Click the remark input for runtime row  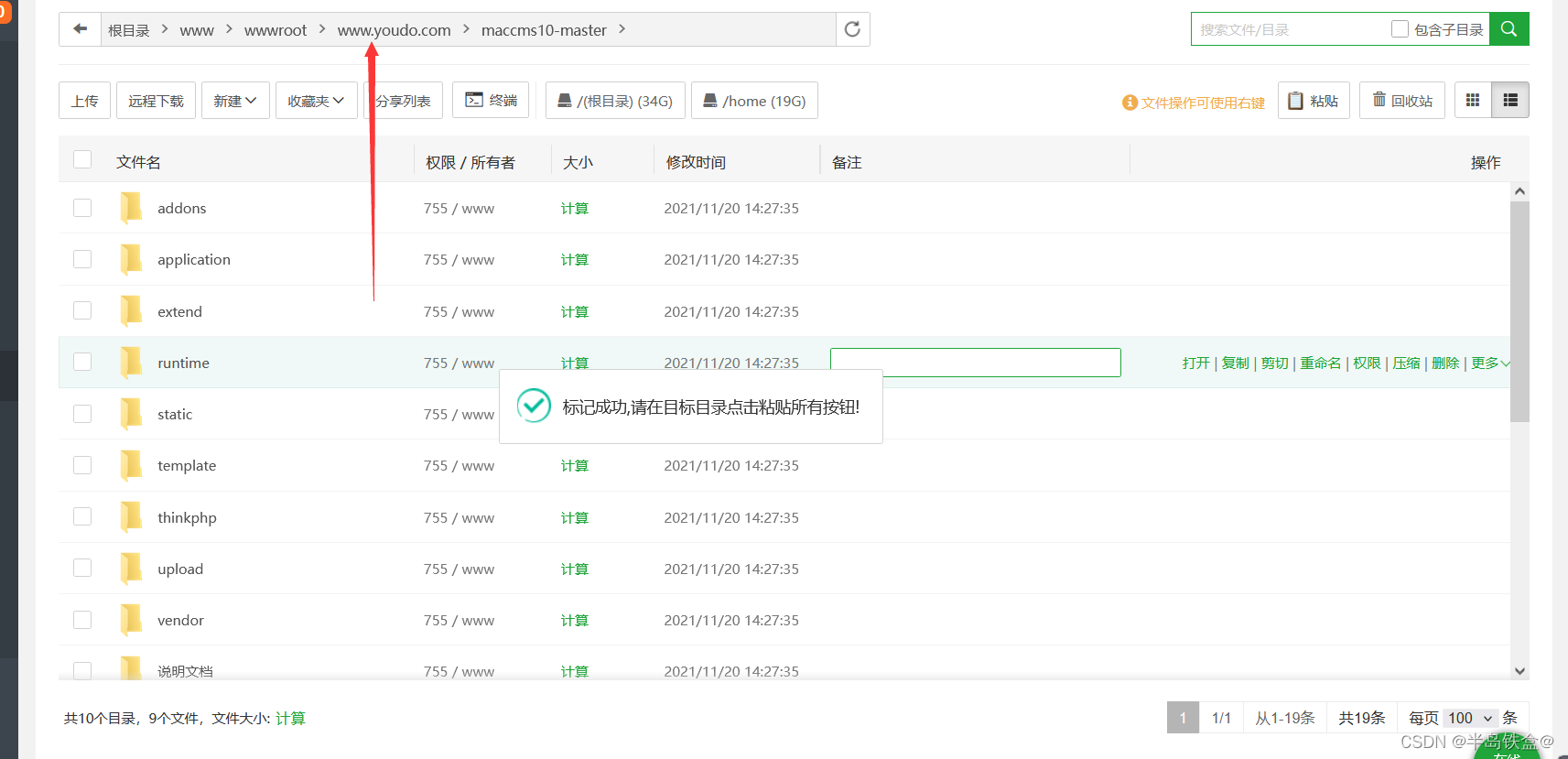[976, 363]
